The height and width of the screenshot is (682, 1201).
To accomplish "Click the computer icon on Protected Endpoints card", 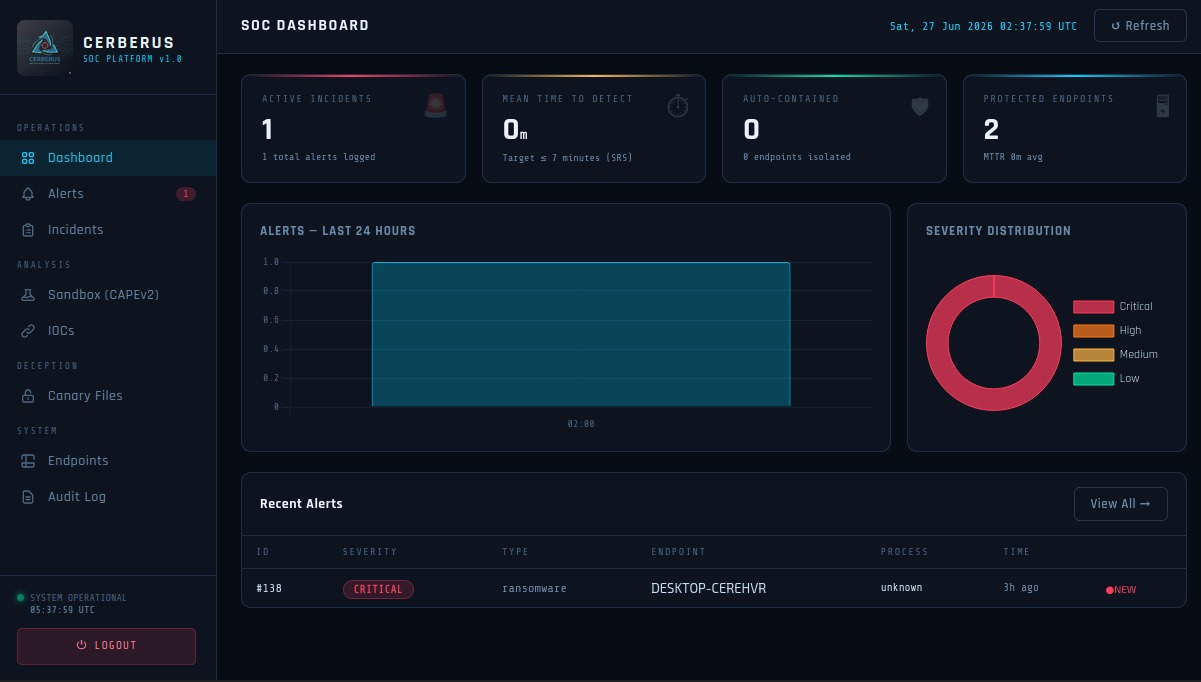I will (x=1162, y=106).
